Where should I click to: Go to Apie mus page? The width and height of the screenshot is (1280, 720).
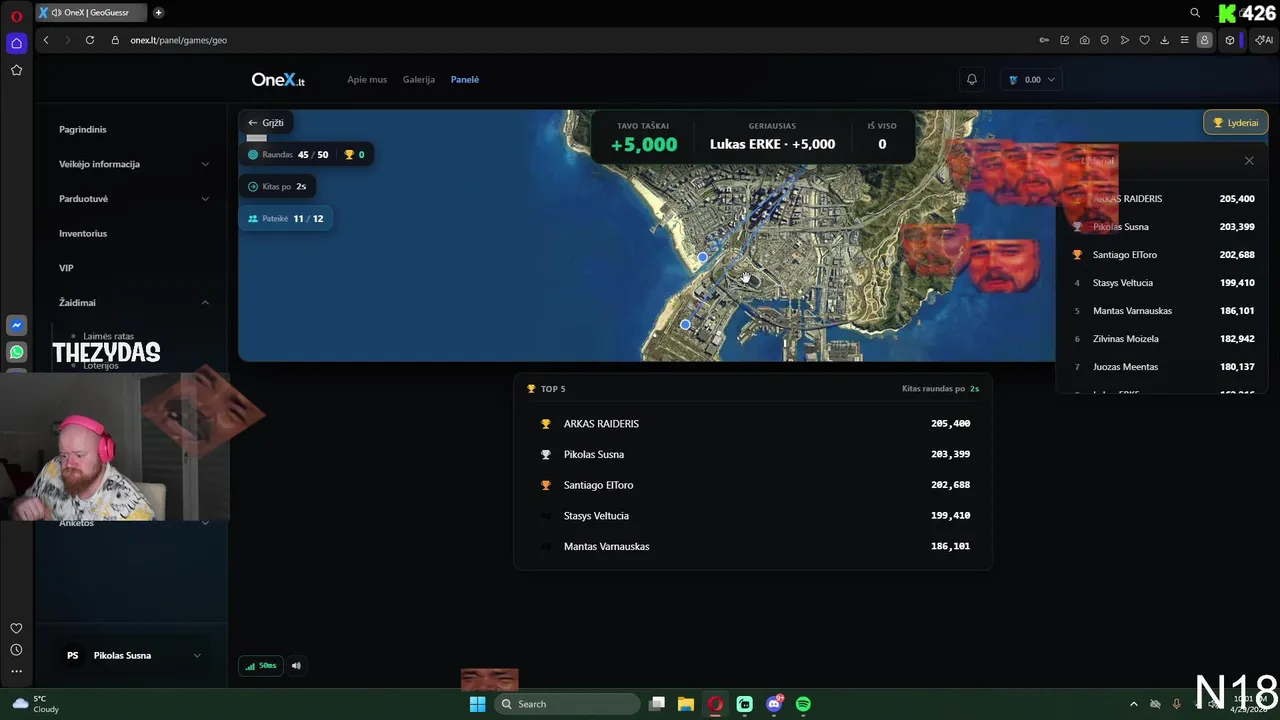[x=367, y=79]
